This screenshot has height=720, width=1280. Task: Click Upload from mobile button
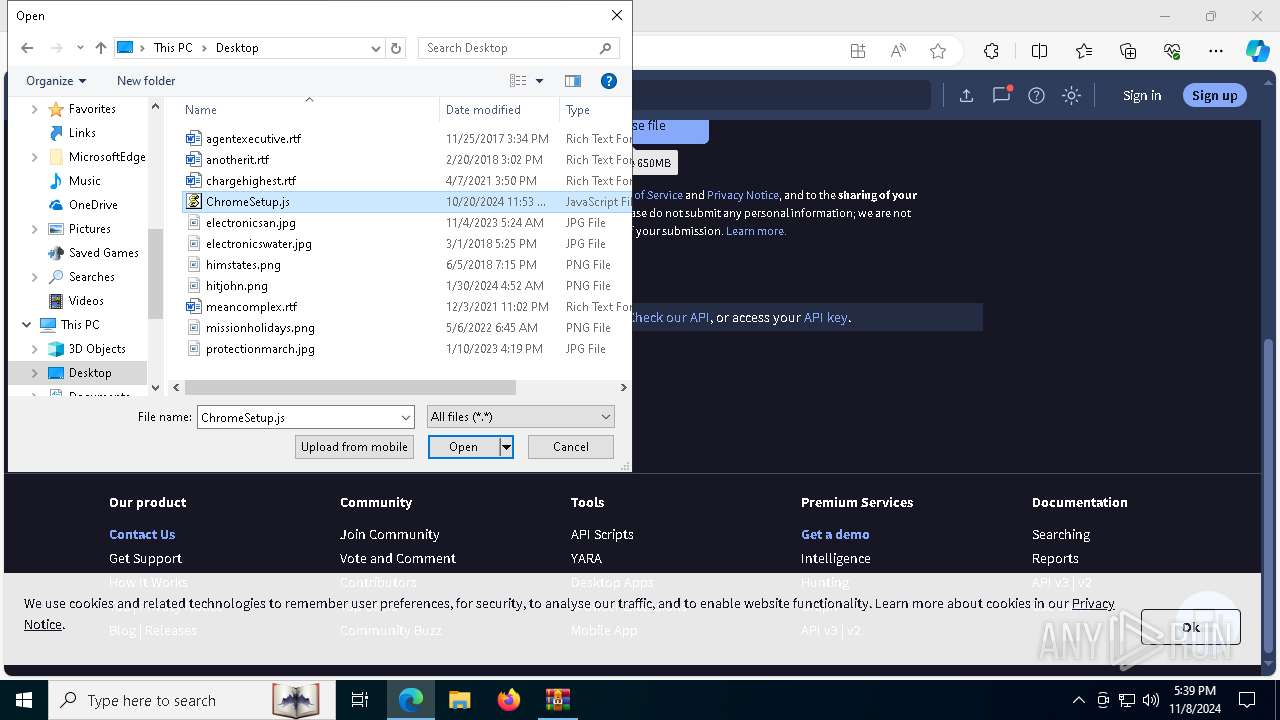(x=354, y=447)
